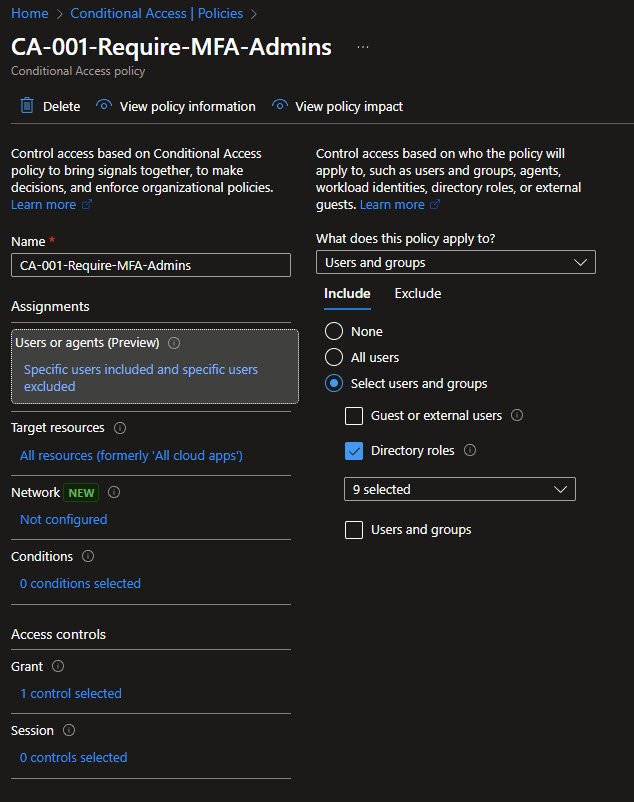Select the Include tab
This screenshot has width=634, height=802.
(x=347, y=293)
